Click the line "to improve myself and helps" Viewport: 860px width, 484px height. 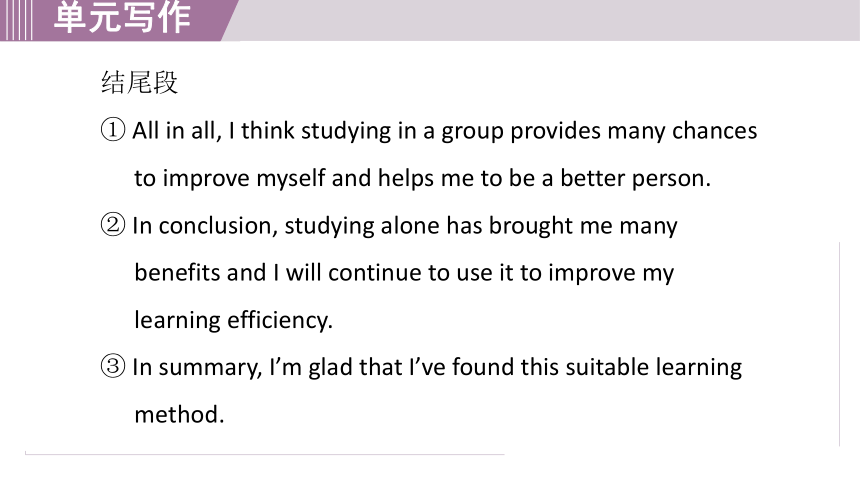pyautogui.click(x=422, y=178)
